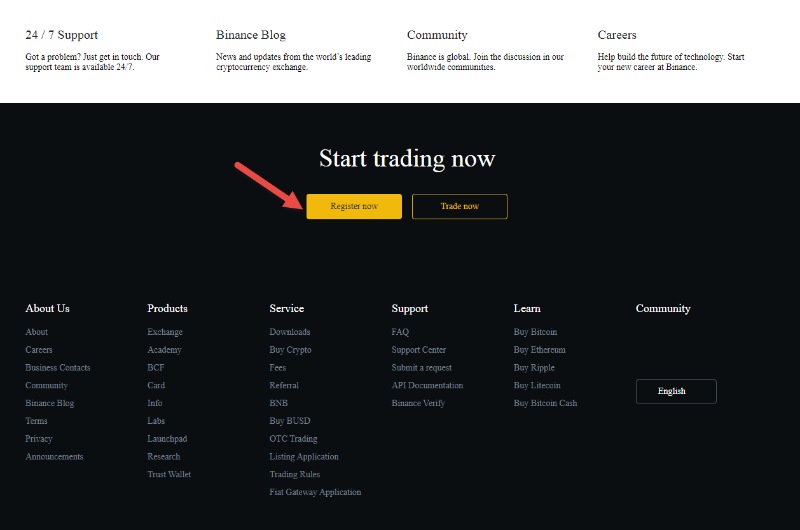Open Binance Blog in the About Us list
This screenshot has height=530, width=800.
[49, 403]
